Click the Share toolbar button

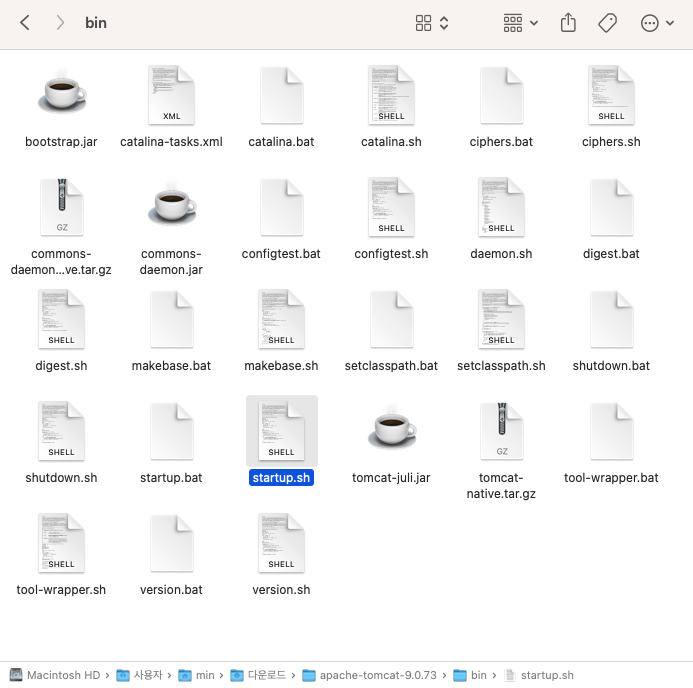point(568,23)
